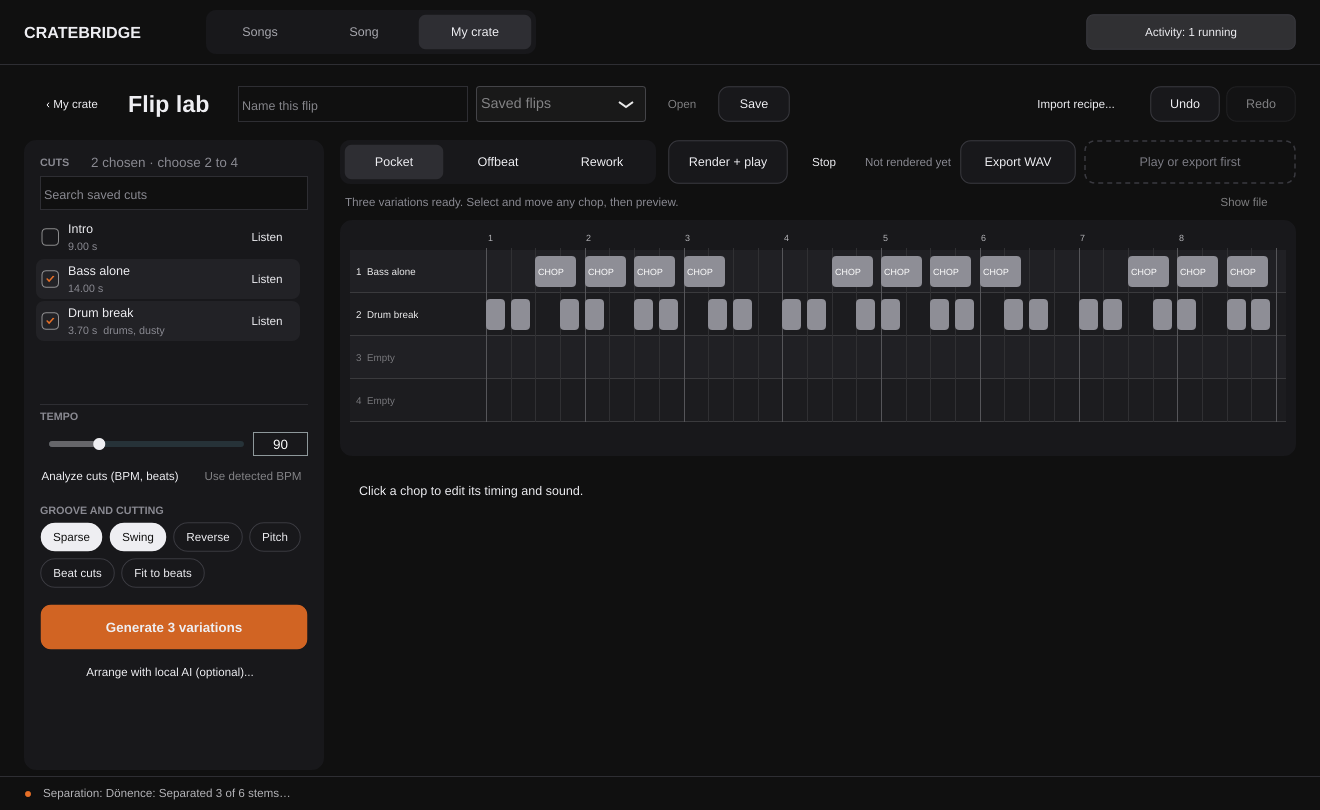Click Export WAV
Viewport: 1320px width, 810px height.
(x=1018, y=162)
